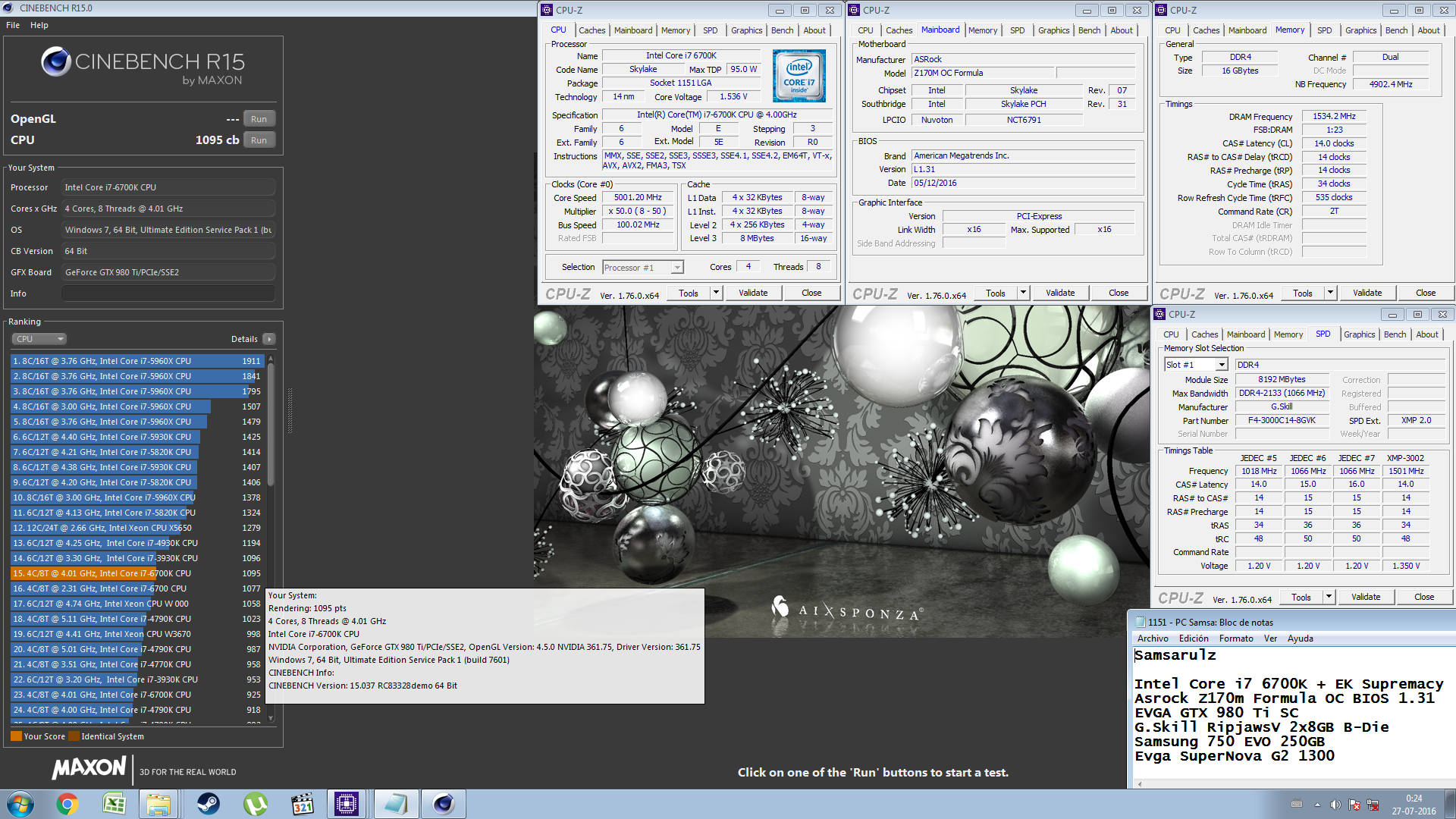1456x819 pixels.
Task: Switch to Caches tab in first CPU-Z window
Action: (591, 30)
